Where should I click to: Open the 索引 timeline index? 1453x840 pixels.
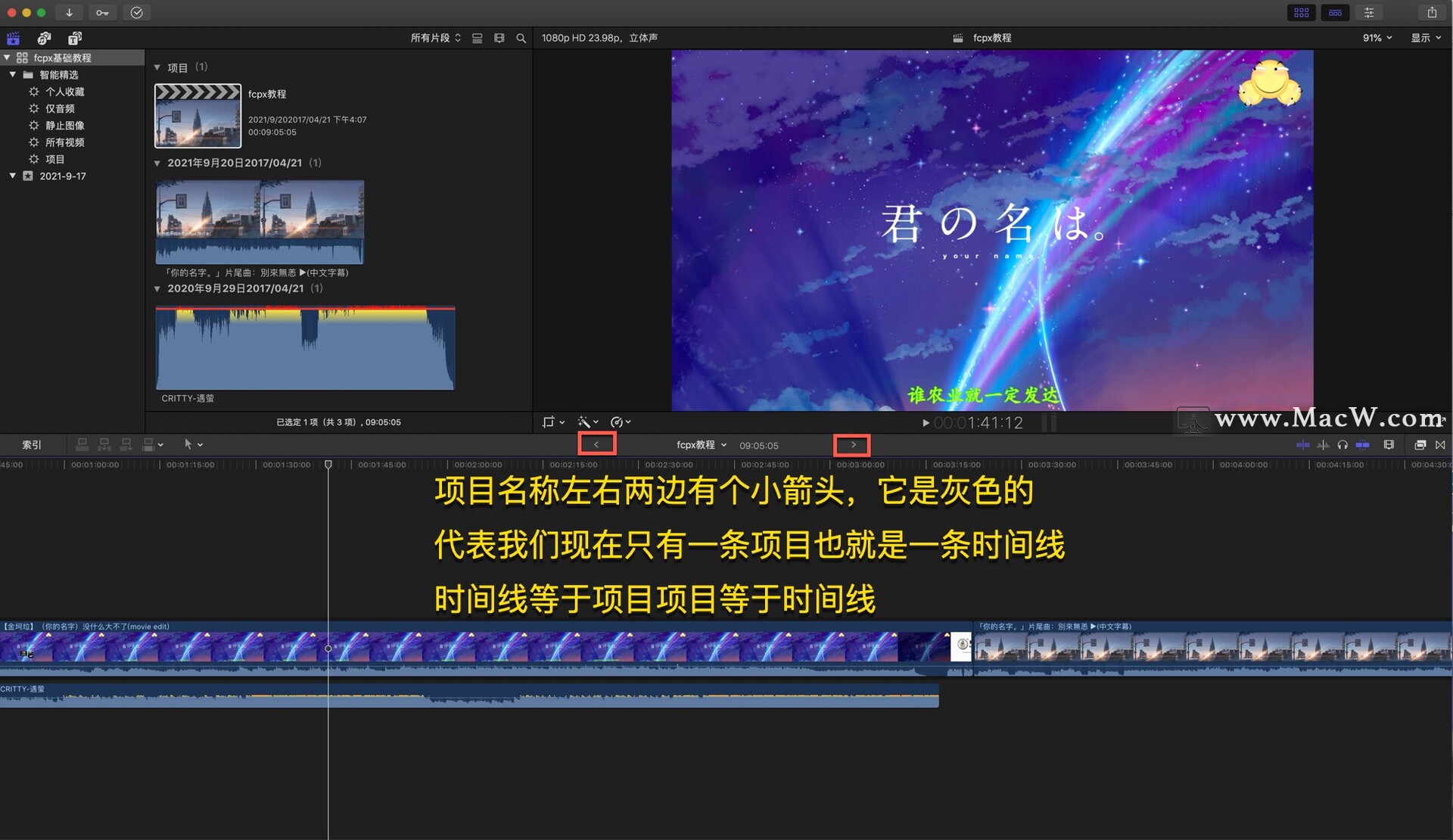click(x=32, y=445)
